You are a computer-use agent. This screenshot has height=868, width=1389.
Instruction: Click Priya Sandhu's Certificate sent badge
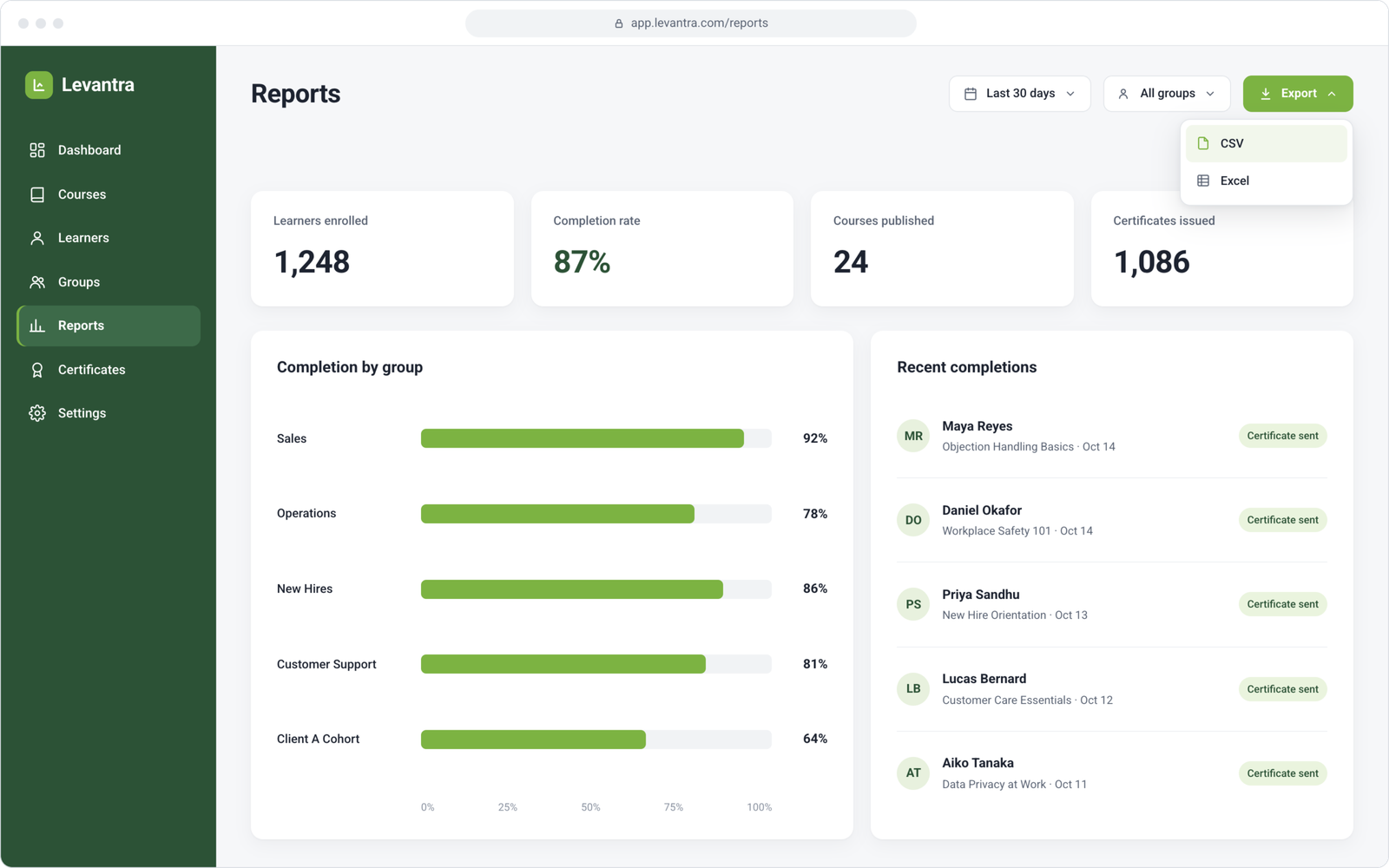coord(1282,604)
